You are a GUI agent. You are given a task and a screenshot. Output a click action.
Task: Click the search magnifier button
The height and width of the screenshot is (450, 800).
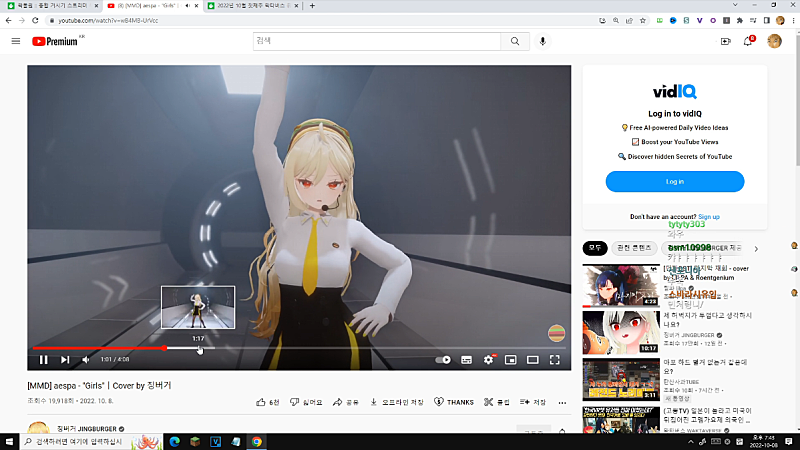(515, 41)
